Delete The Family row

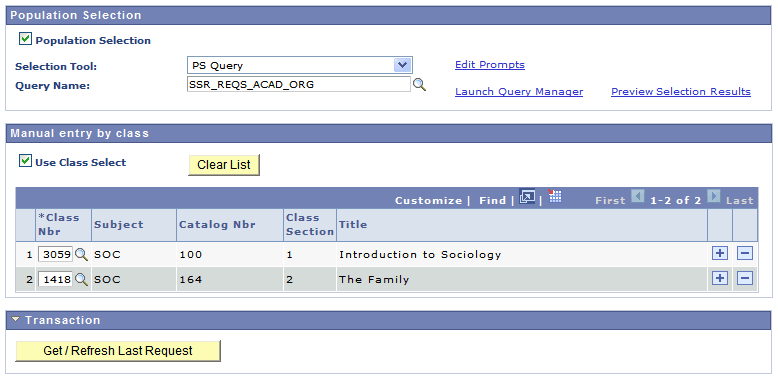pyautogui.click(x=745, y=278)
